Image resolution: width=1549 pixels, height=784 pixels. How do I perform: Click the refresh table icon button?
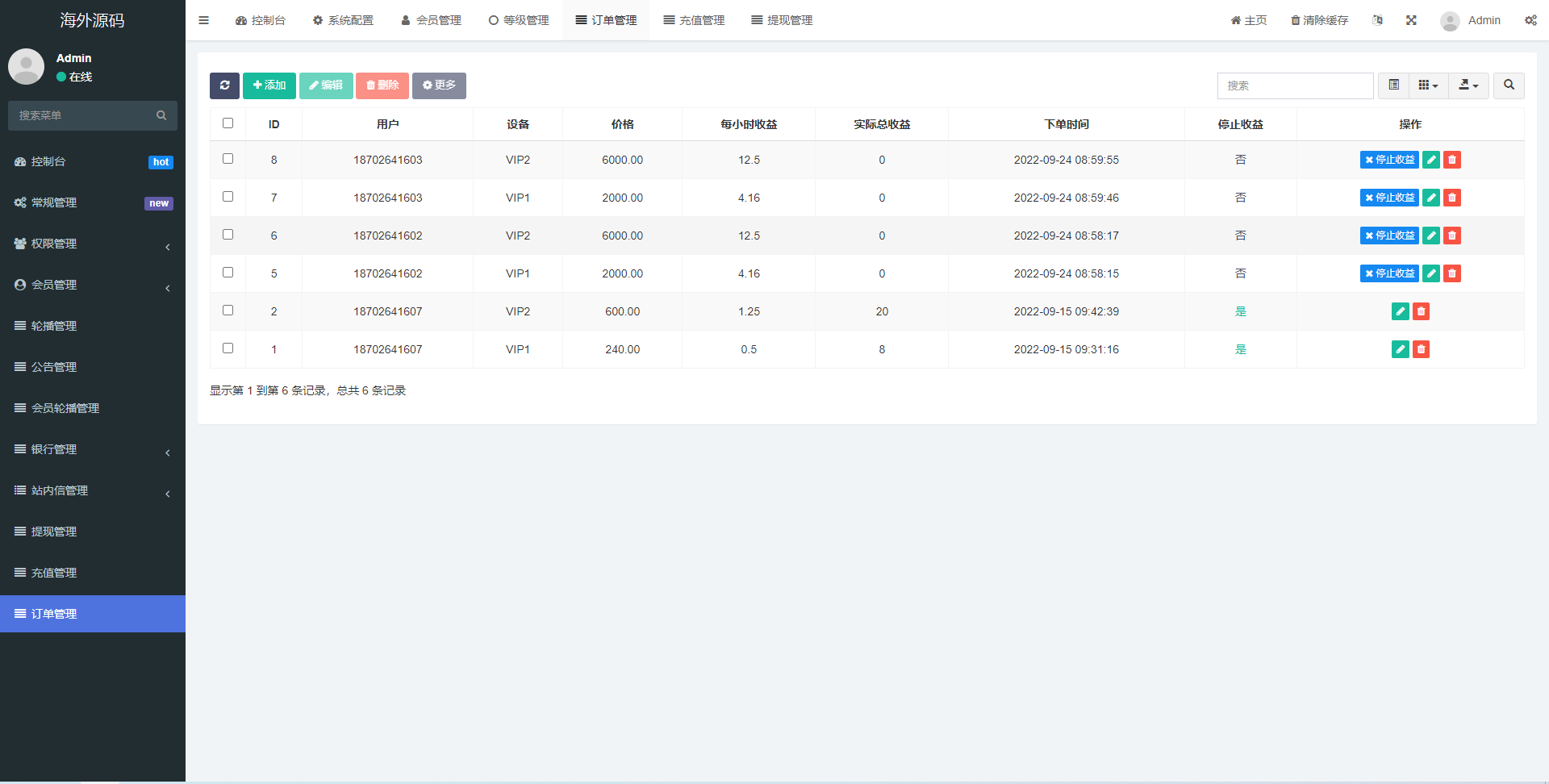click(x=224, y=85)
